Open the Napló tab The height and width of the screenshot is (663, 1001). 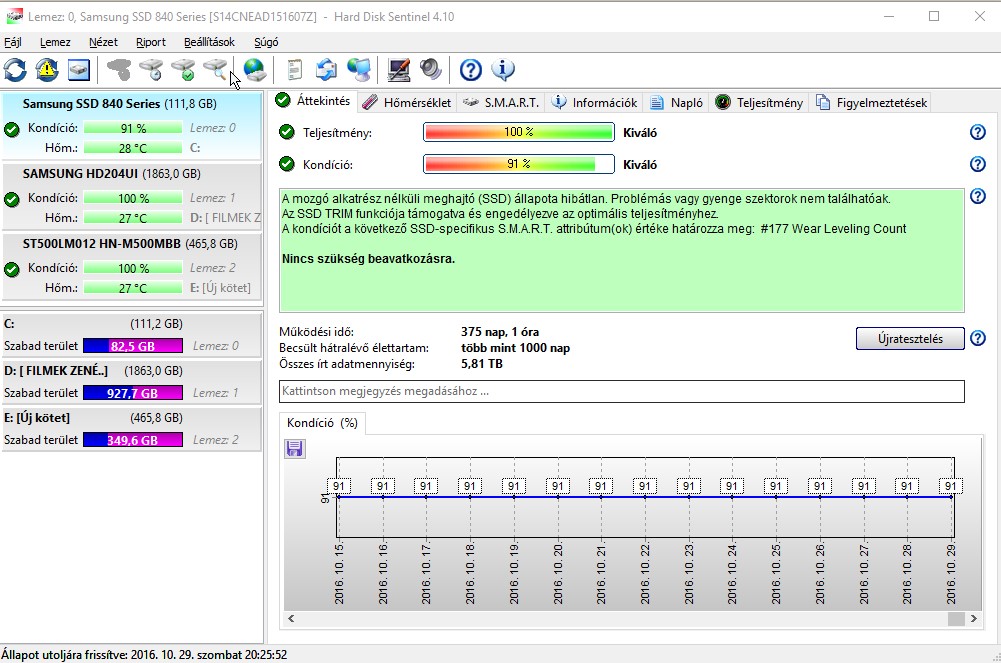(x=676, y=103)
